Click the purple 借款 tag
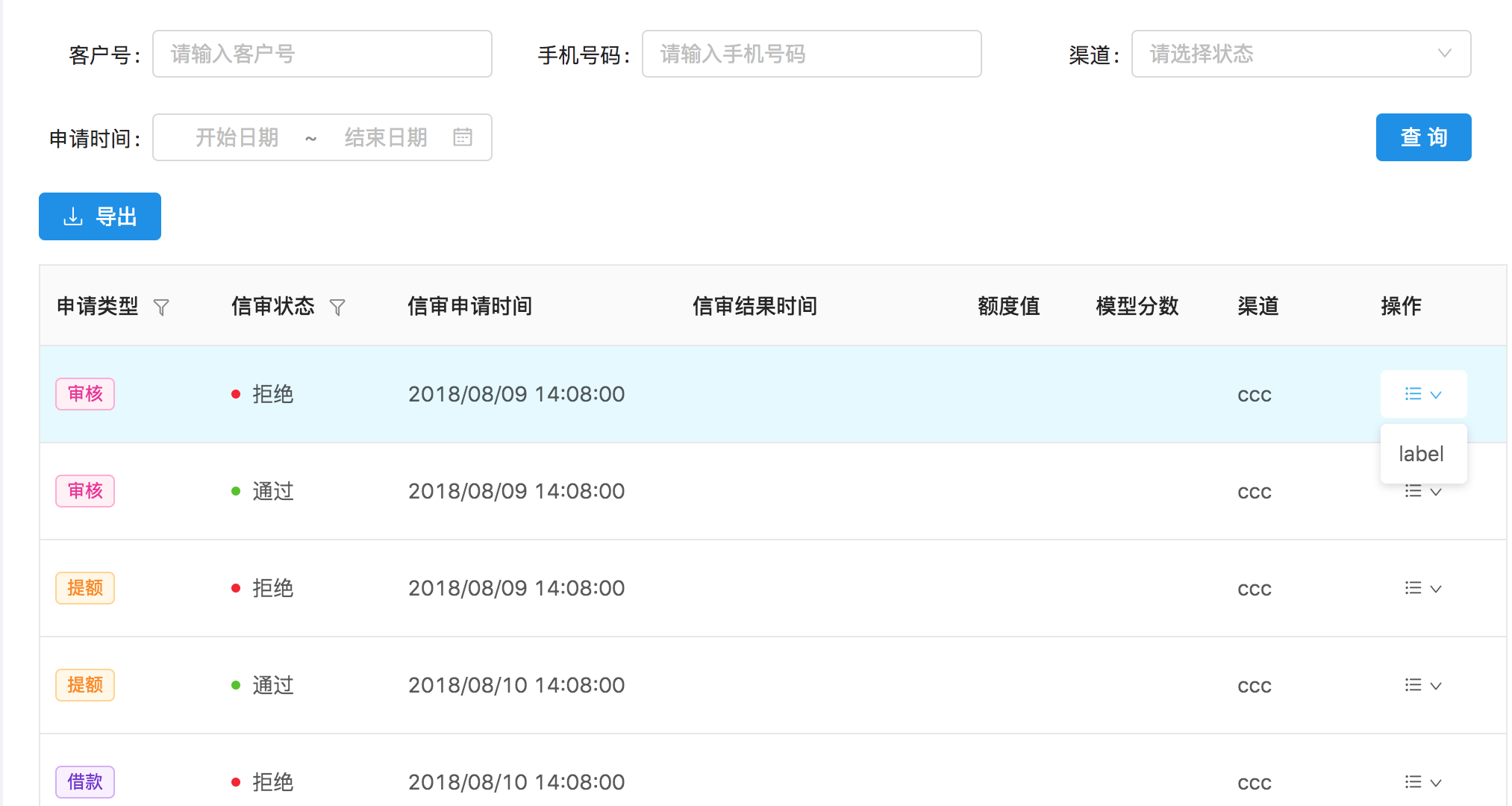 85,782
